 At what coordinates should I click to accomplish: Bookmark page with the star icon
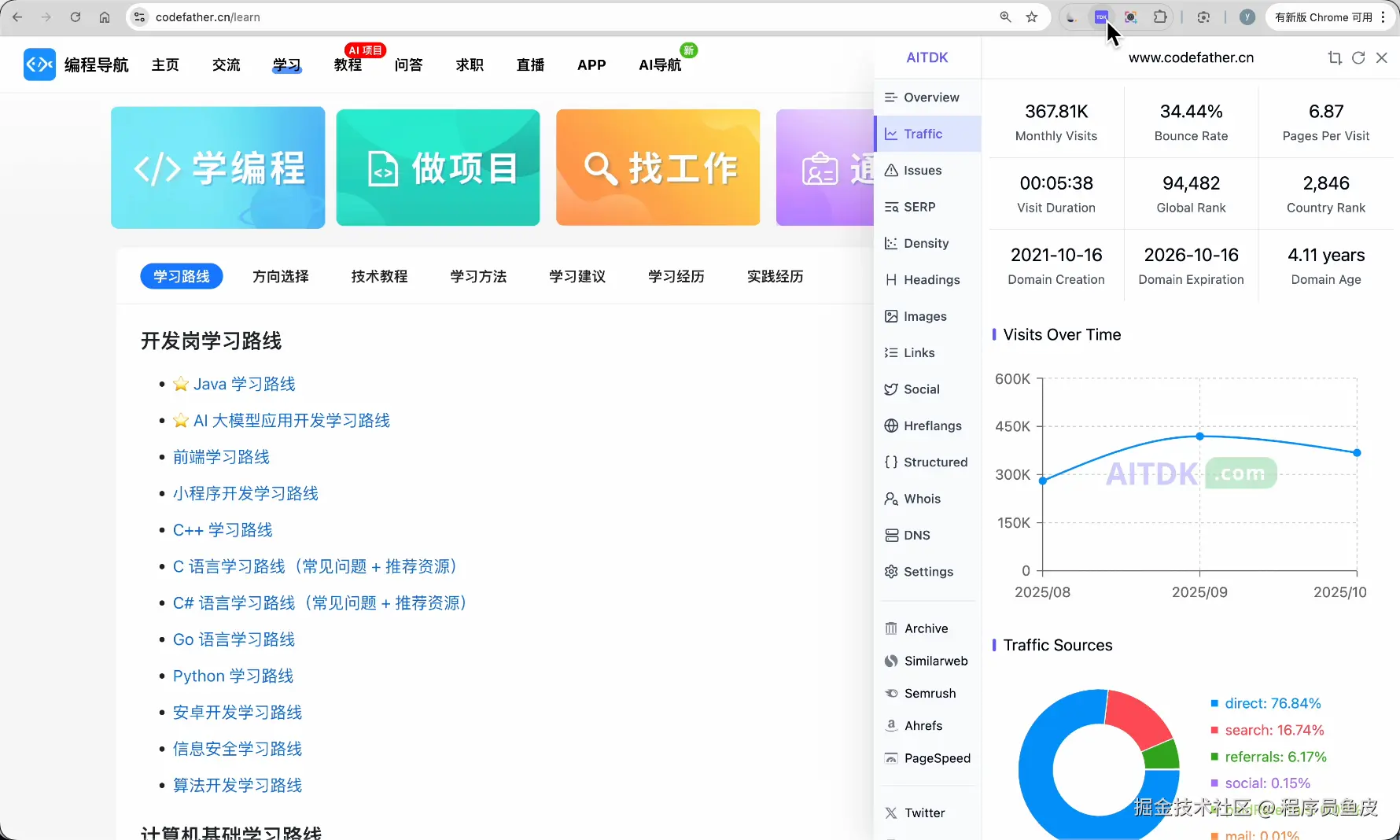click(x=1032, y=17)
